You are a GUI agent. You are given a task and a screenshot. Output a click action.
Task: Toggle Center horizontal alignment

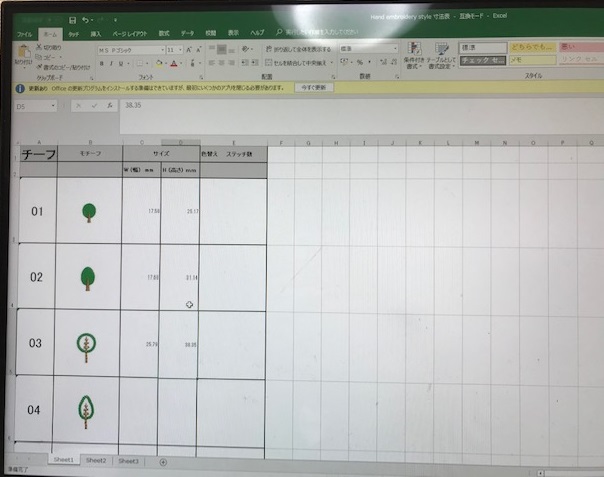click(x=221, y=62)
